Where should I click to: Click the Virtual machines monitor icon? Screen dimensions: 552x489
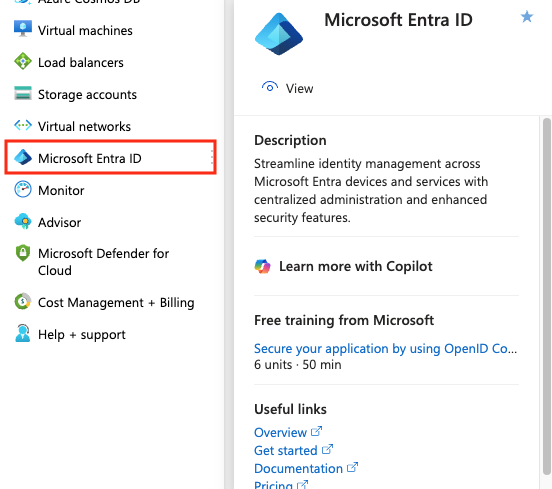click(x=23, y=29)
